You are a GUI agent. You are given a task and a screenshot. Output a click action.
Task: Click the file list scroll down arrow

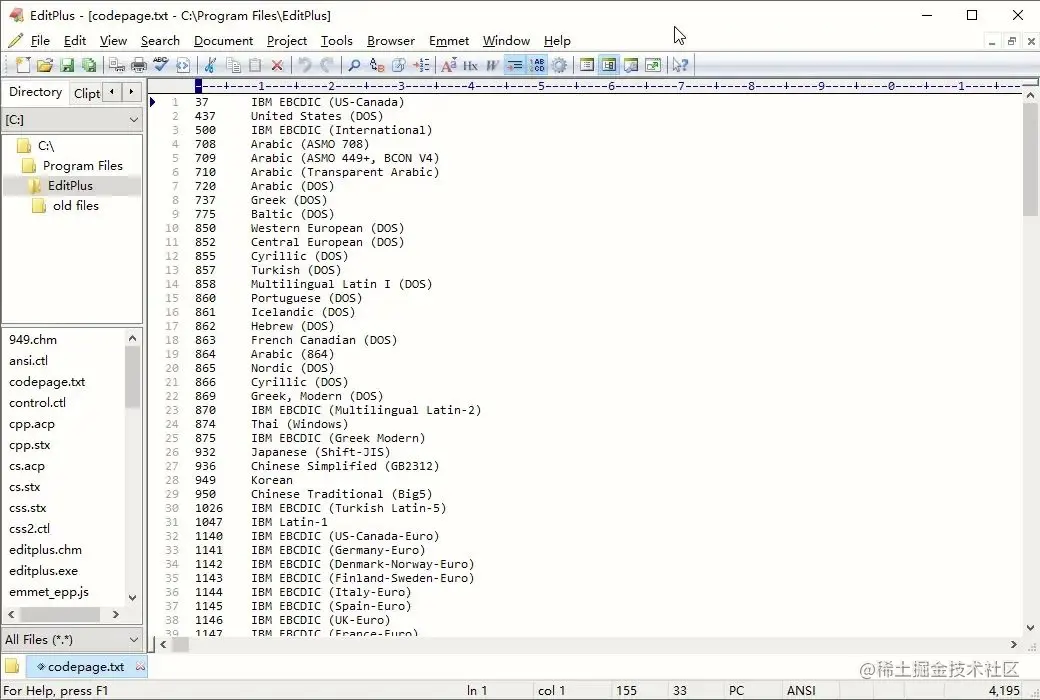[x=132, y=597]
